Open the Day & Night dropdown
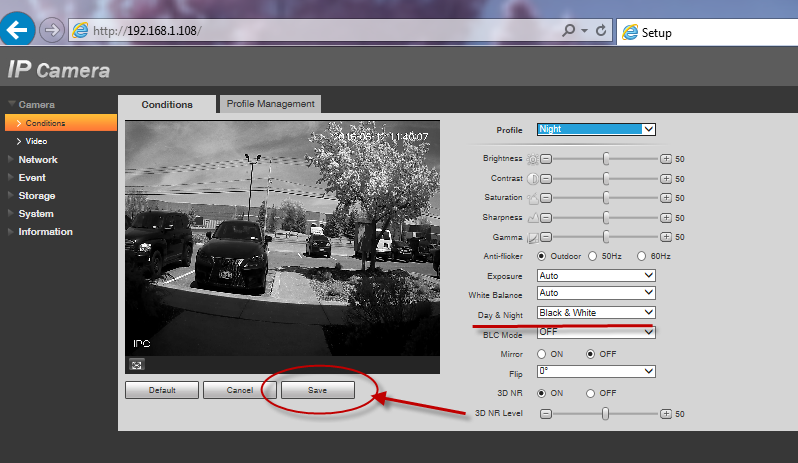 pos(596,313)
